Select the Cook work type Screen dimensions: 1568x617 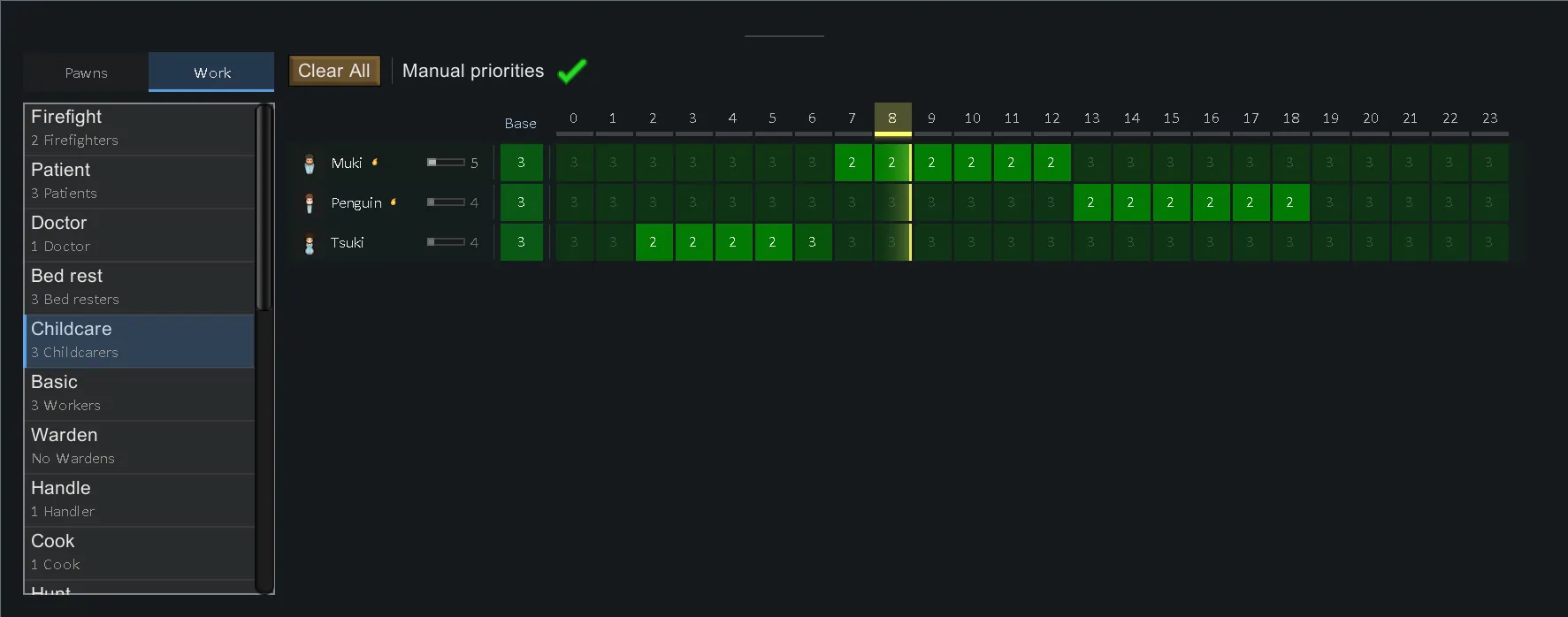[x=139, y=552]
